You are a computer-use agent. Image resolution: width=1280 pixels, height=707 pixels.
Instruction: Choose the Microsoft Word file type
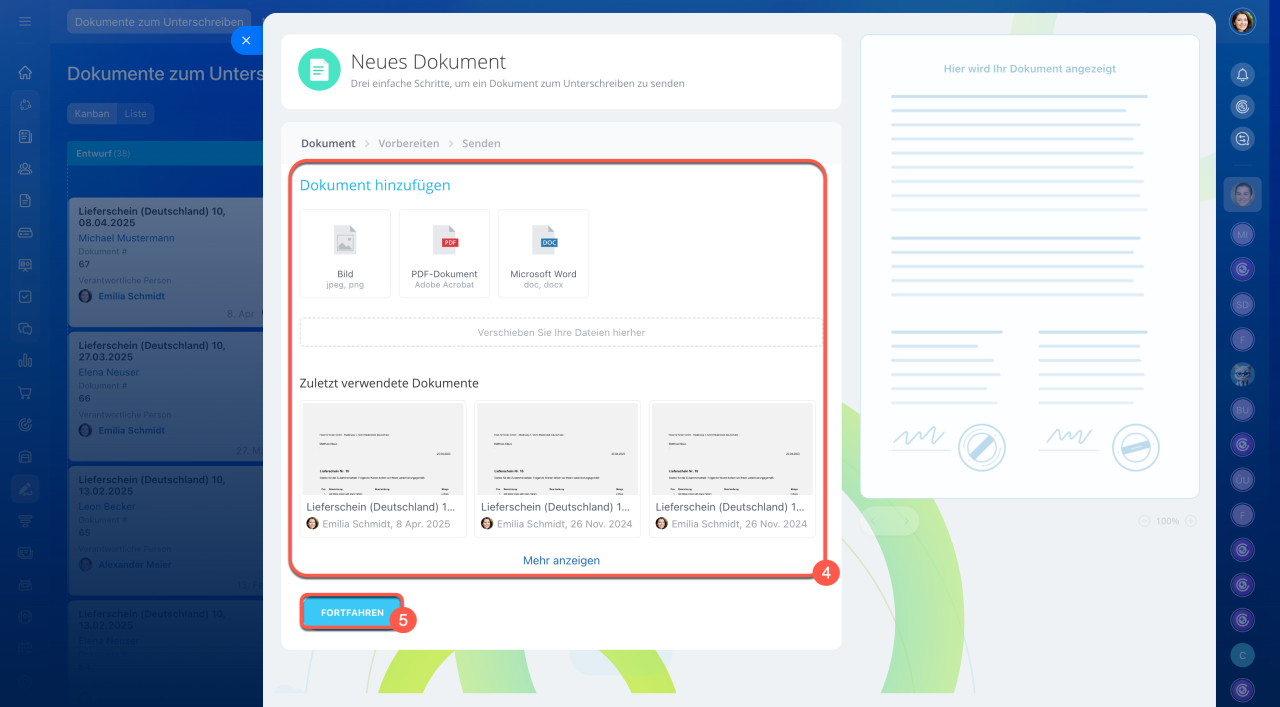543,253
